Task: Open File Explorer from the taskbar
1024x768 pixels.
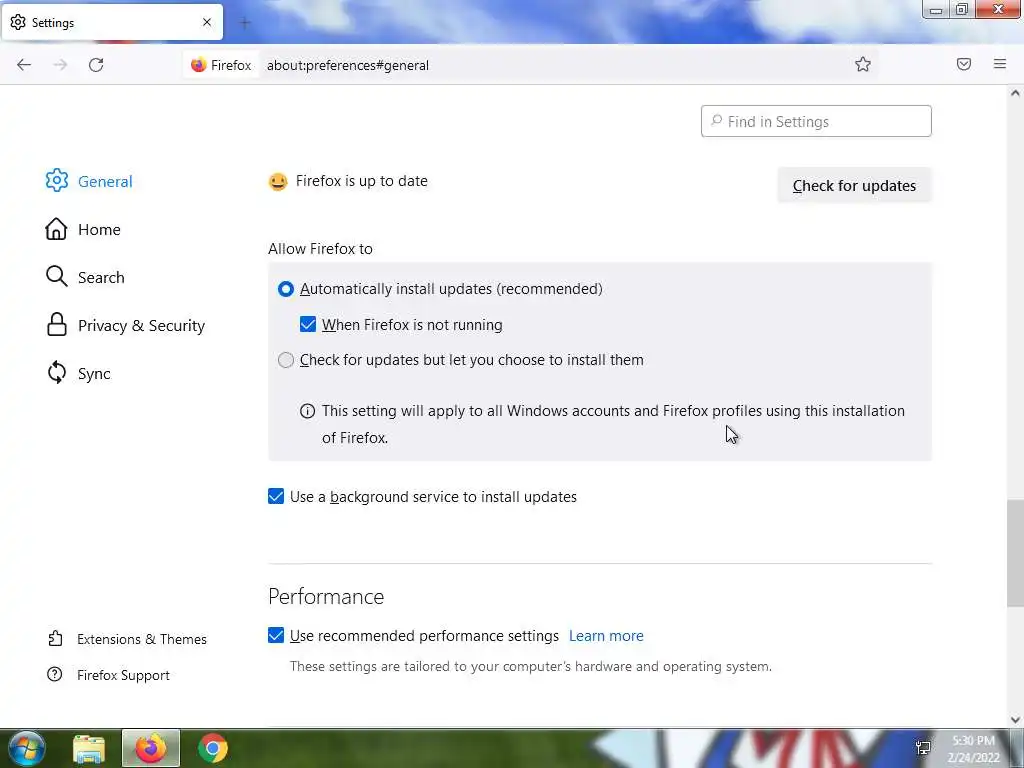Action: pyautogui.click(x=89, y=748)
